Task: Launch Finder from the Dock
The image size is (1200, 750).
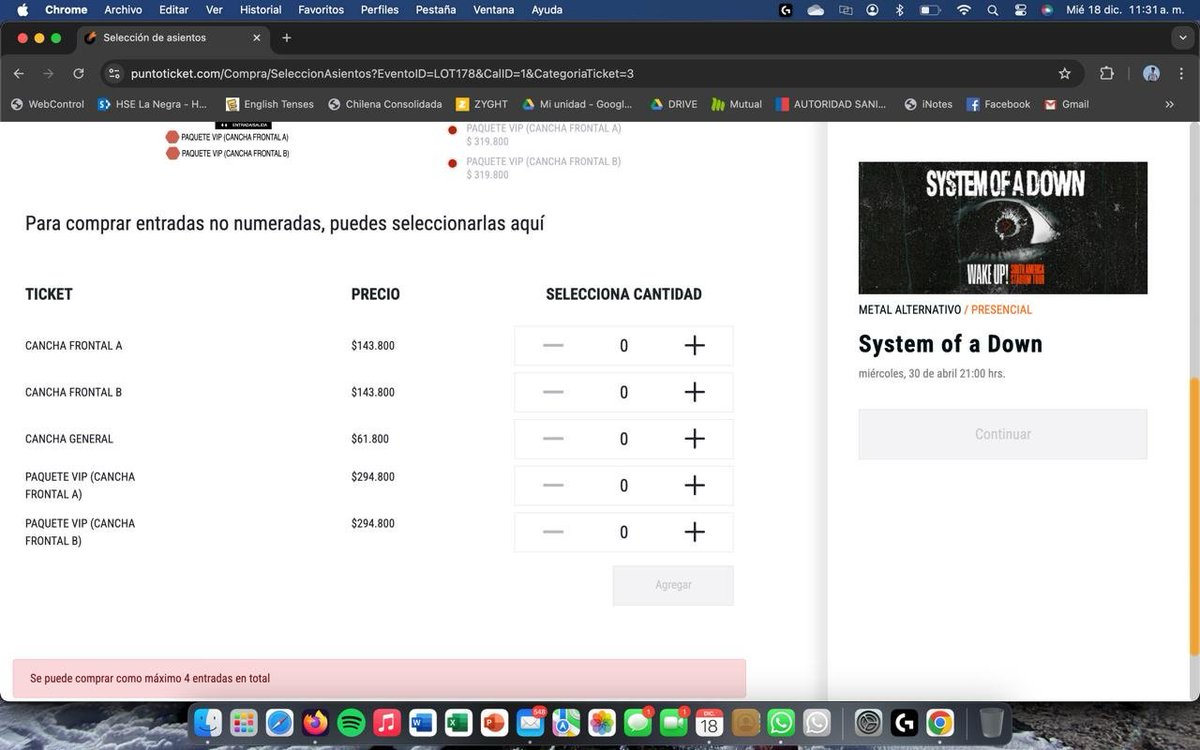Action: [x=209, y=722]
